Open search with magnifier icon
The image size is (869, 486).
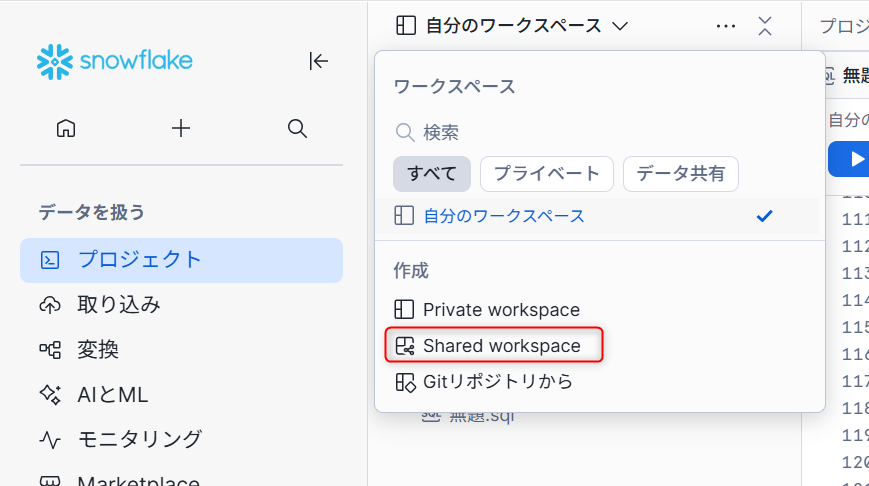[297, 128]
